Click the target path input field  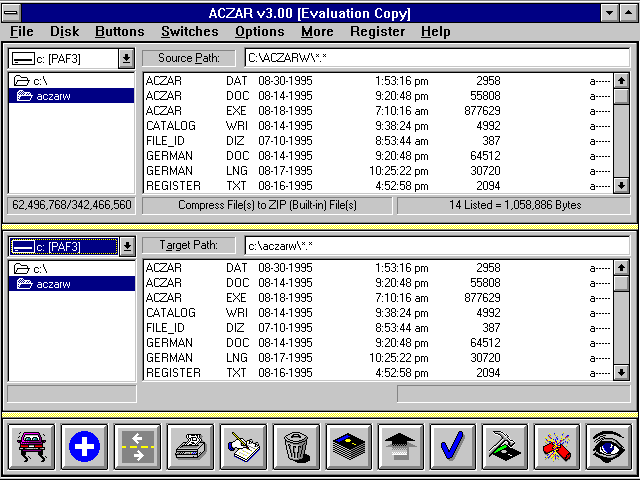[435, 246]
